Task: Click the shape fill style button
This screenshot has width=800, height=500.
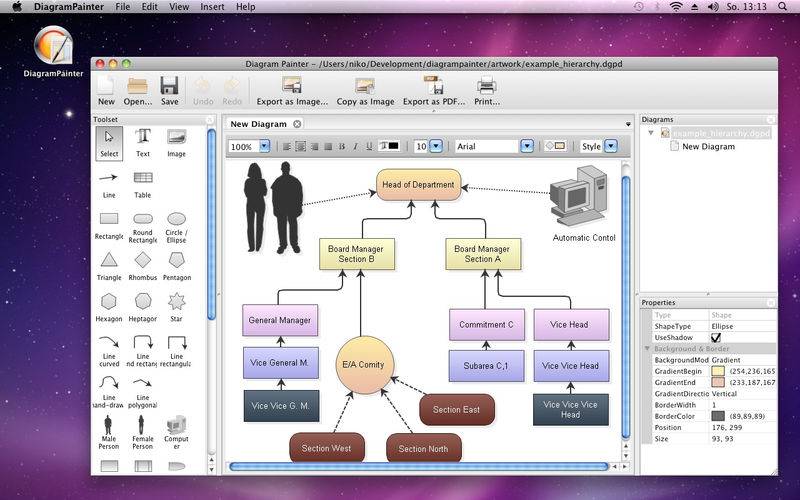Action: point(555,146)
